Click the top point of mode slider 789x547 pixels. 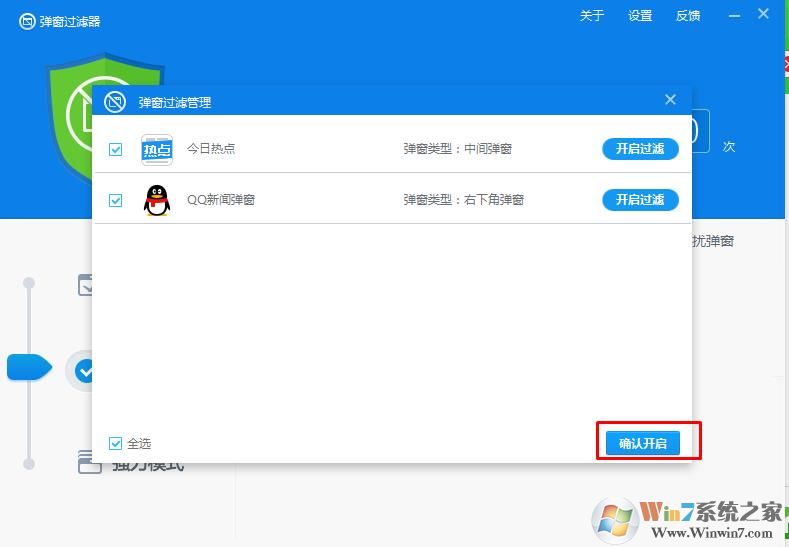29,283
